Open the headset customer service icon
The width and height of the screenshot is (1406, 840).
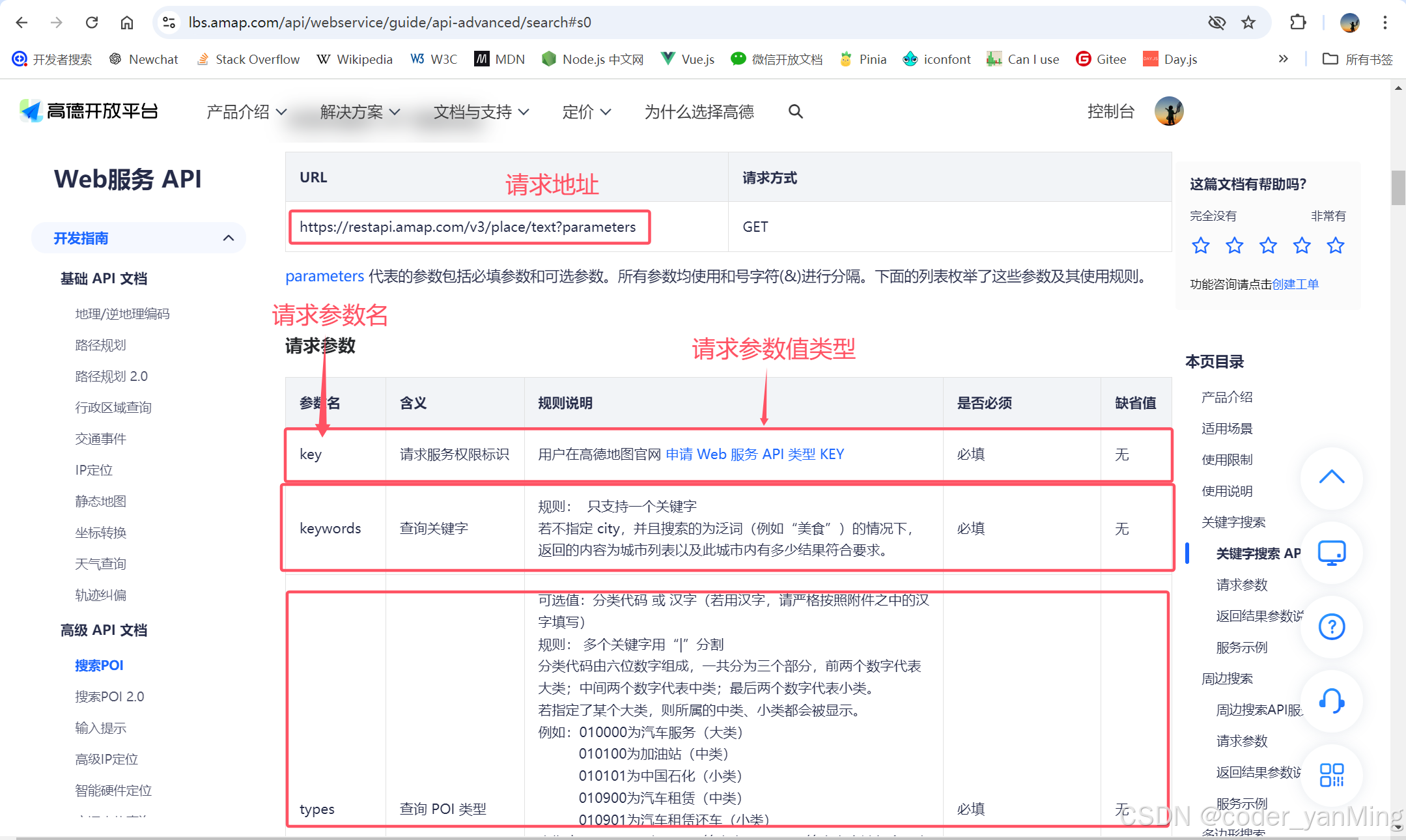(x=1331, y=701)
